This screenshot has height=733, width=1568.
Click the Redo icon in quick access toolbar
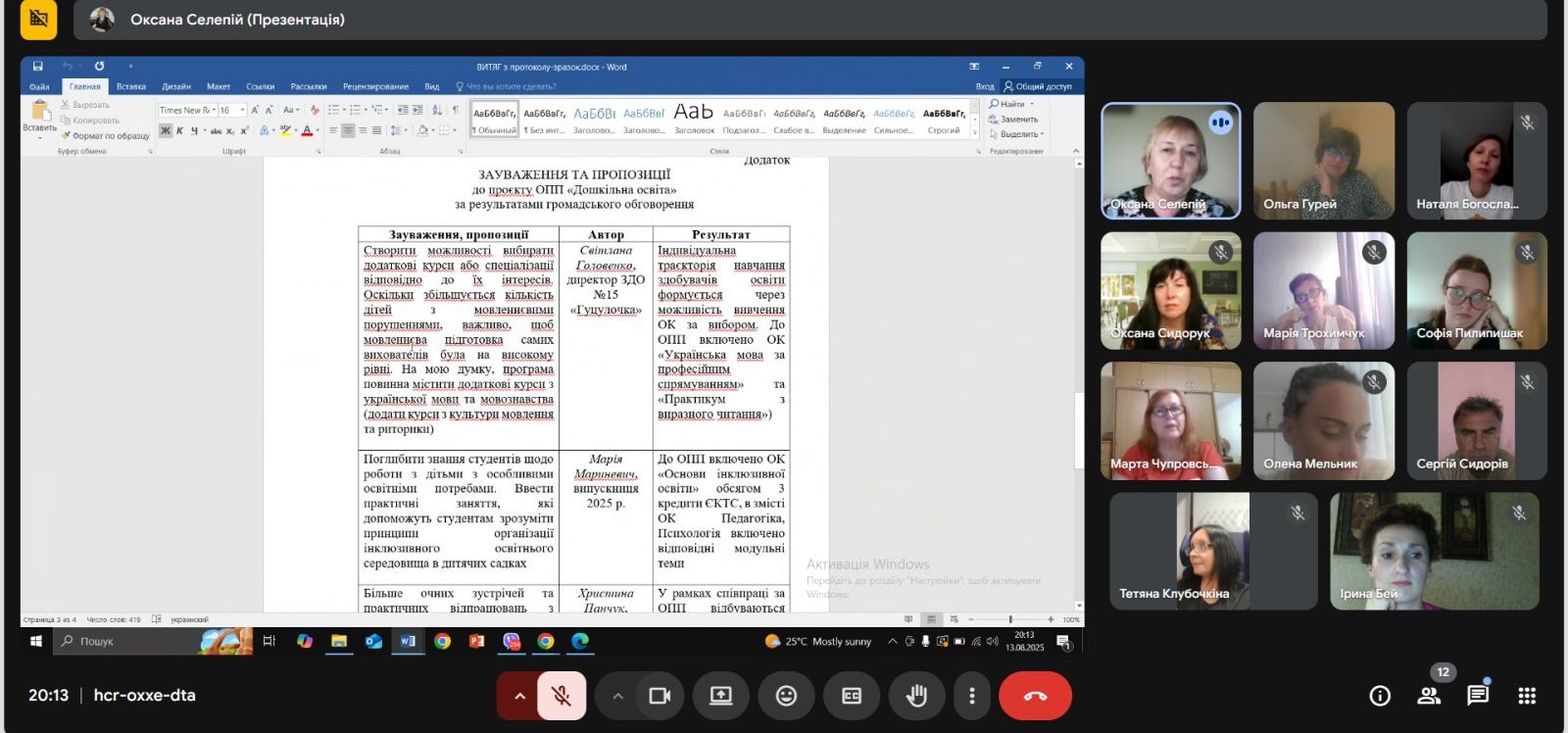pos(99,67)
